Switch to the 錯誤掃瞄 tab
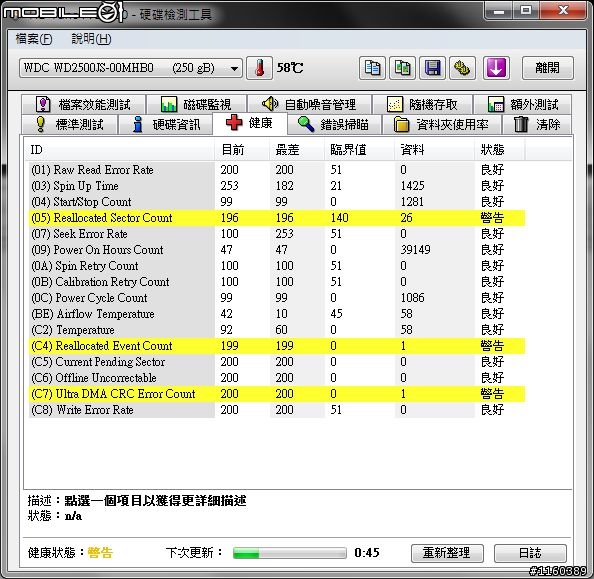Viewport: 594px width, 579px height. 334,124
